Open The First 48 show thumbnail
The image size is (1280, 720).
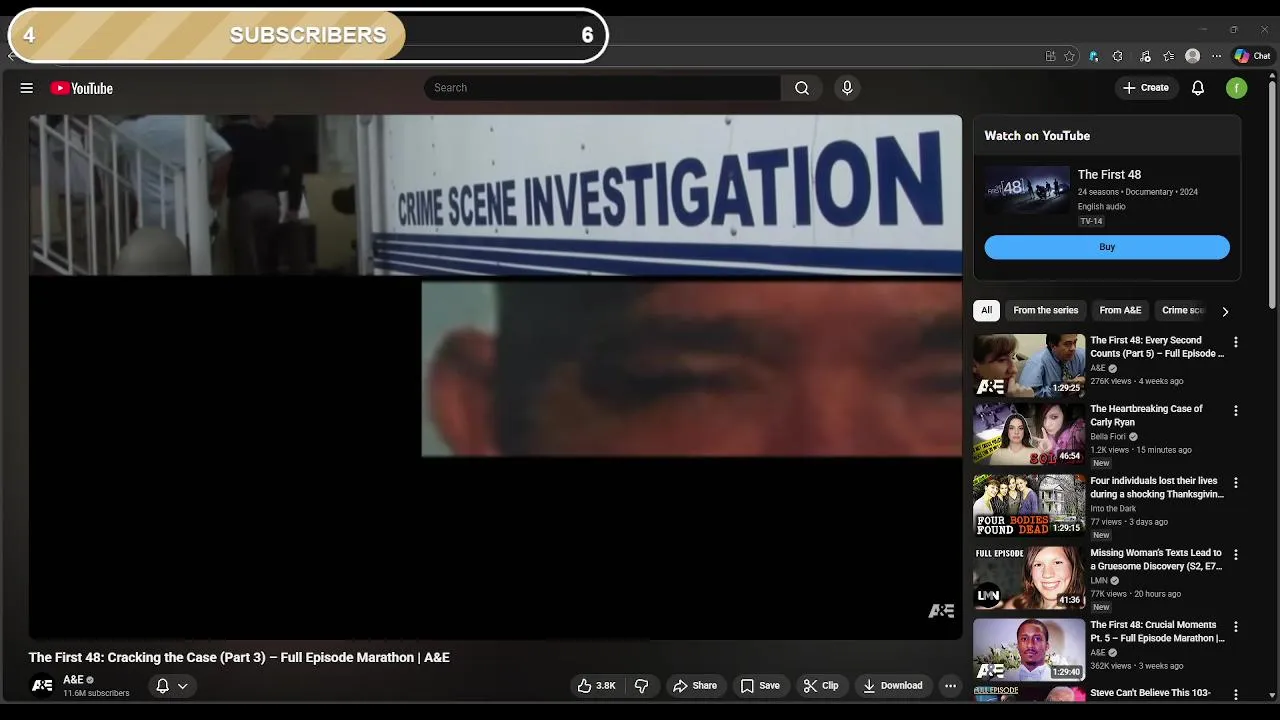point(1027,190)
